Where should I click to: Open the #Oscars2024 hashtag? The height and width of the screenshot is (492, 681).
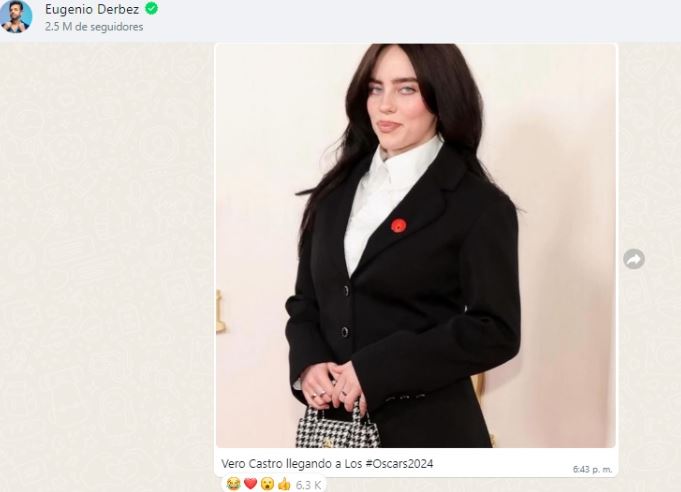pos(399,463)
